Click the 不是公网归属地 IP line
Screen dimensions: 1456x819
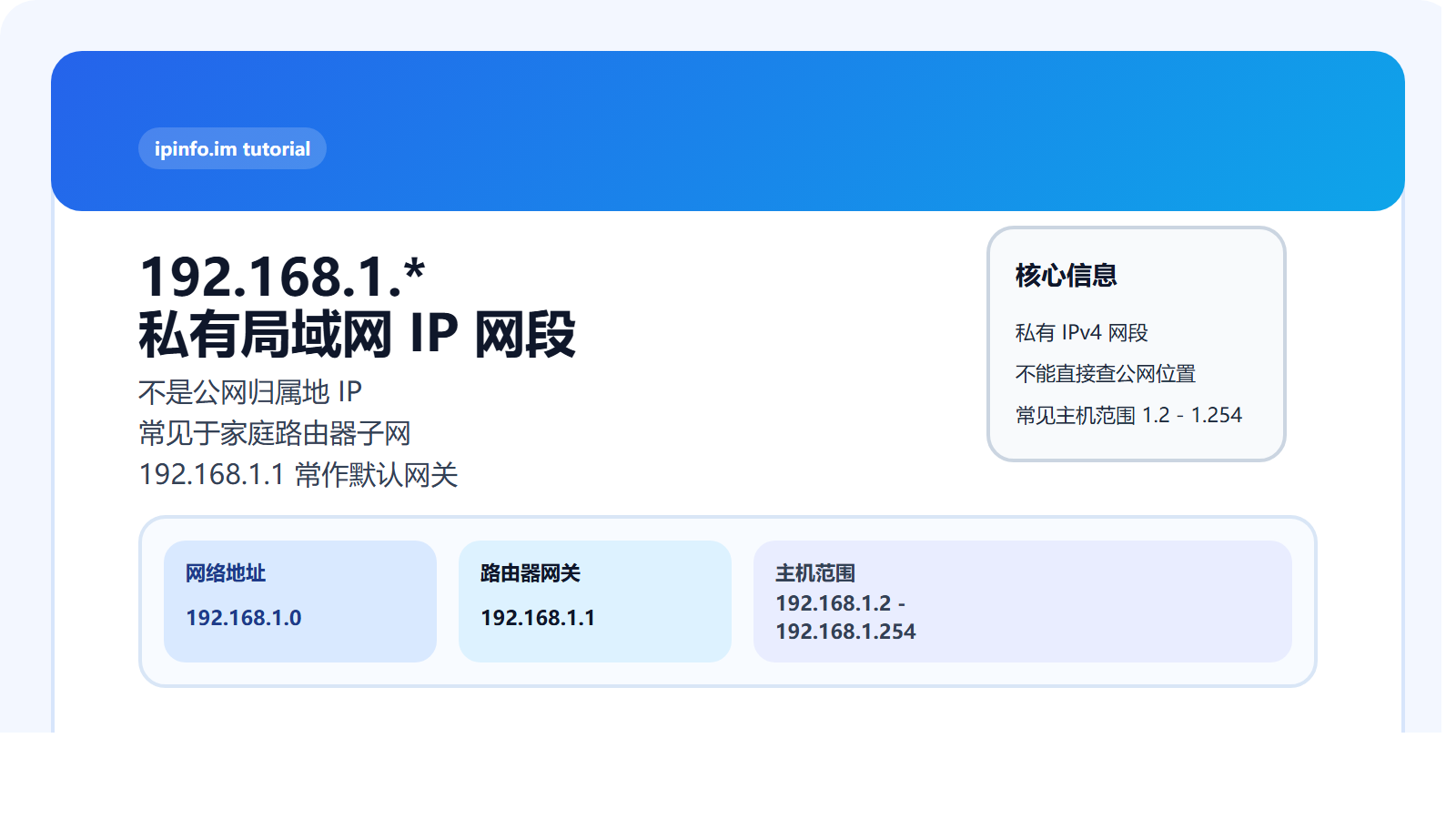[250, 392]
